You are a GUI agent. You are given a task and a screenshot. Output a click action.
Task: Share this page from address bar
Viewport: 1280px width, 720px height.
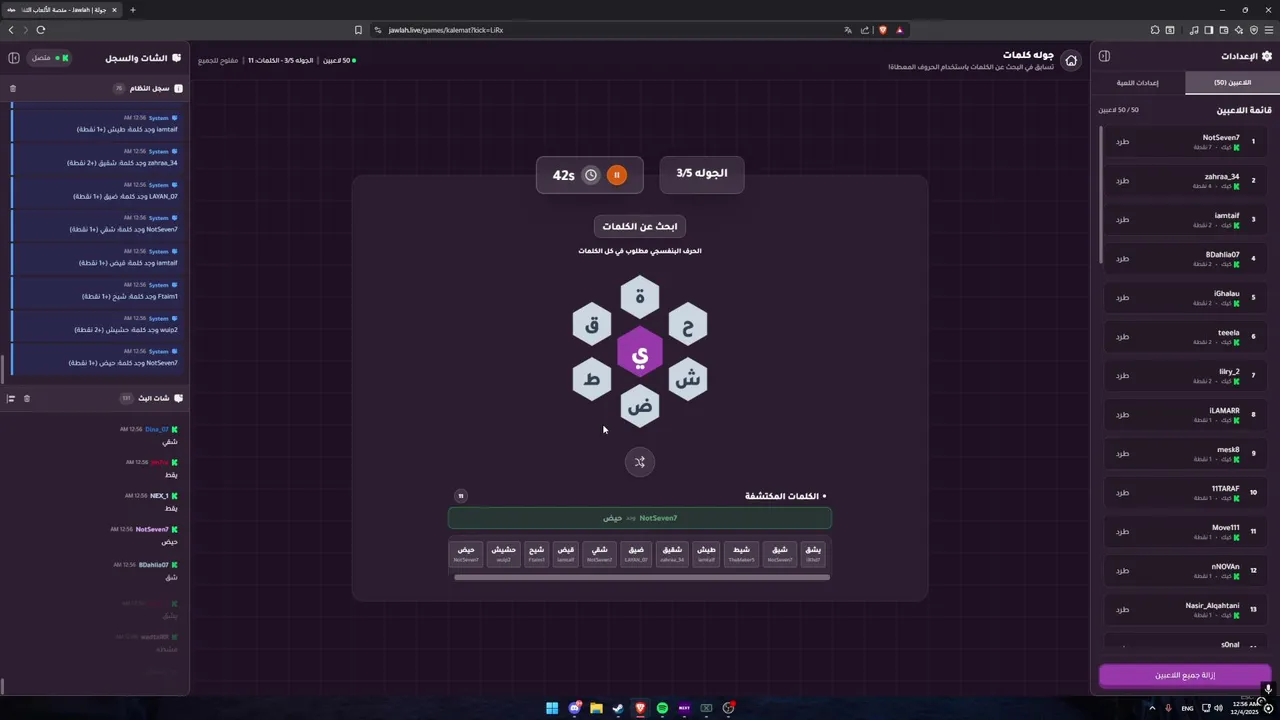pos(865,30)
